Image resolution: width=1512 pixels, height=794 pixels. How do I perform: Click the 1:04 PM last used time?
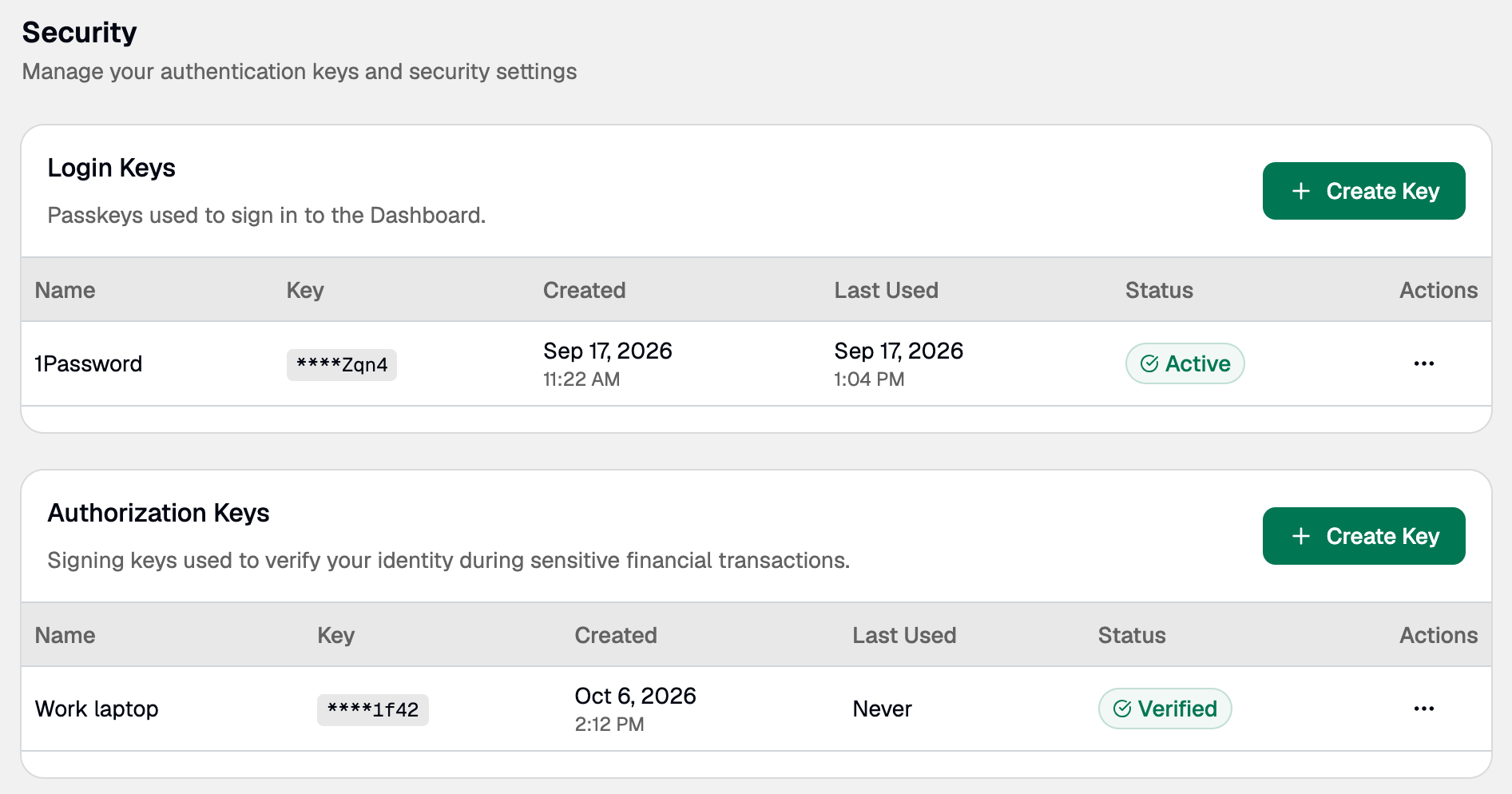coord(869,379)
